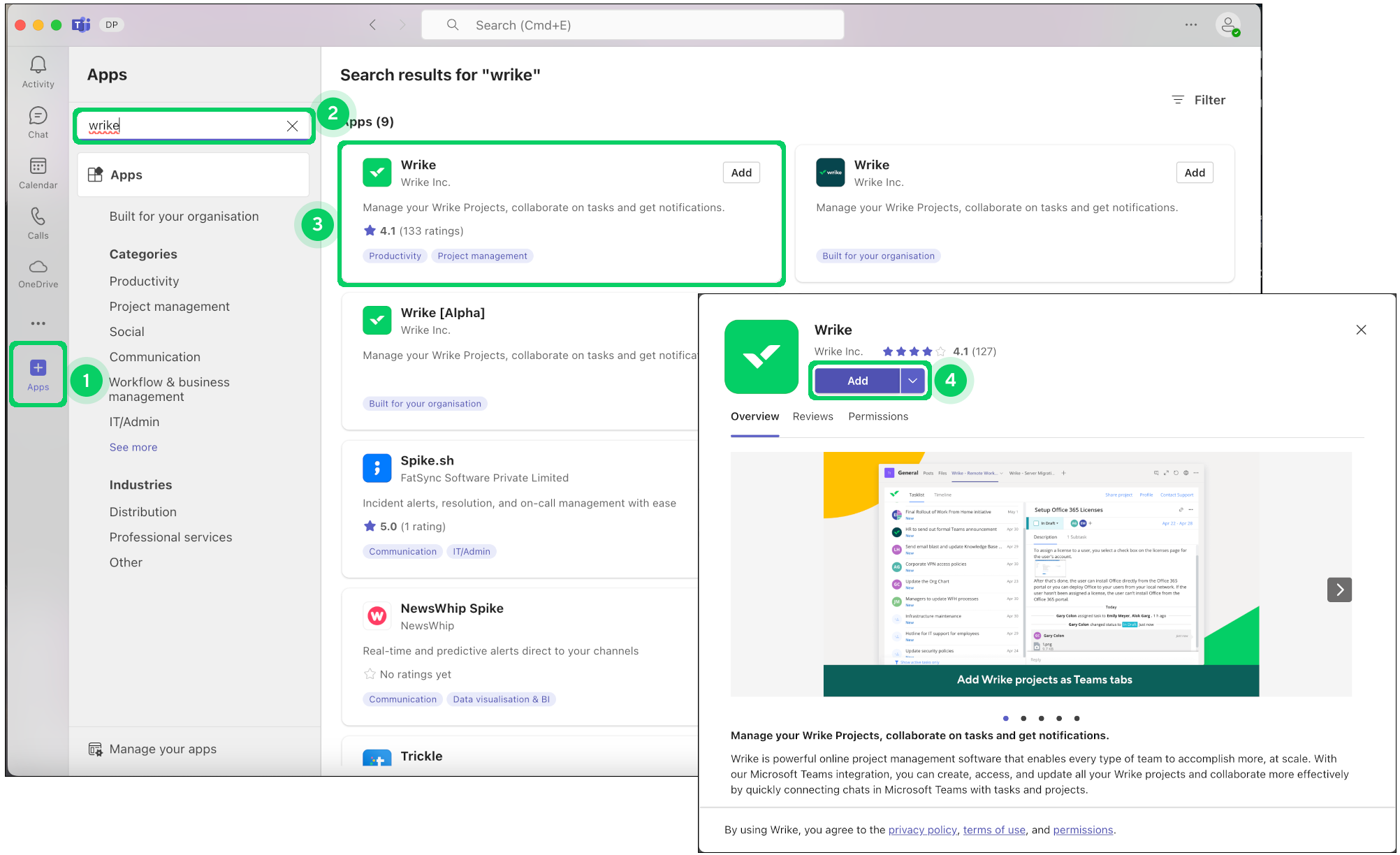Screen dimensions: 1400x855
Task: Click the back navigation arrow
Action: (x=373, y=25)
